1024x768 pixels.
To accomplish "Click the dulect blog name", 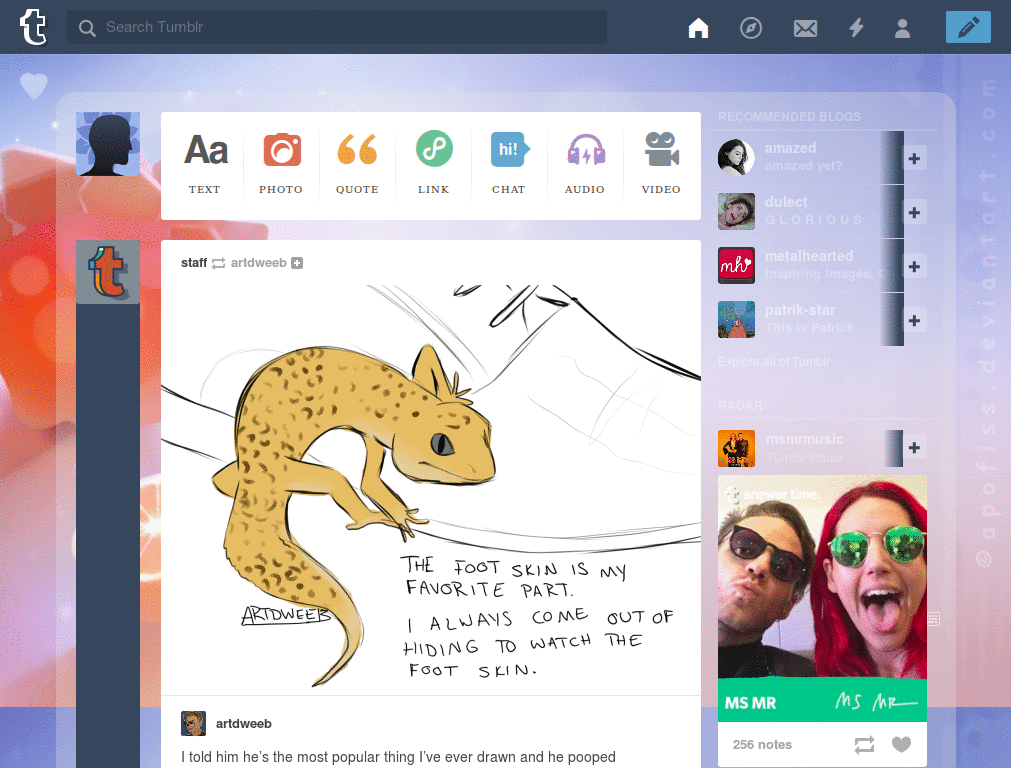I will click(x=786, y=202).
